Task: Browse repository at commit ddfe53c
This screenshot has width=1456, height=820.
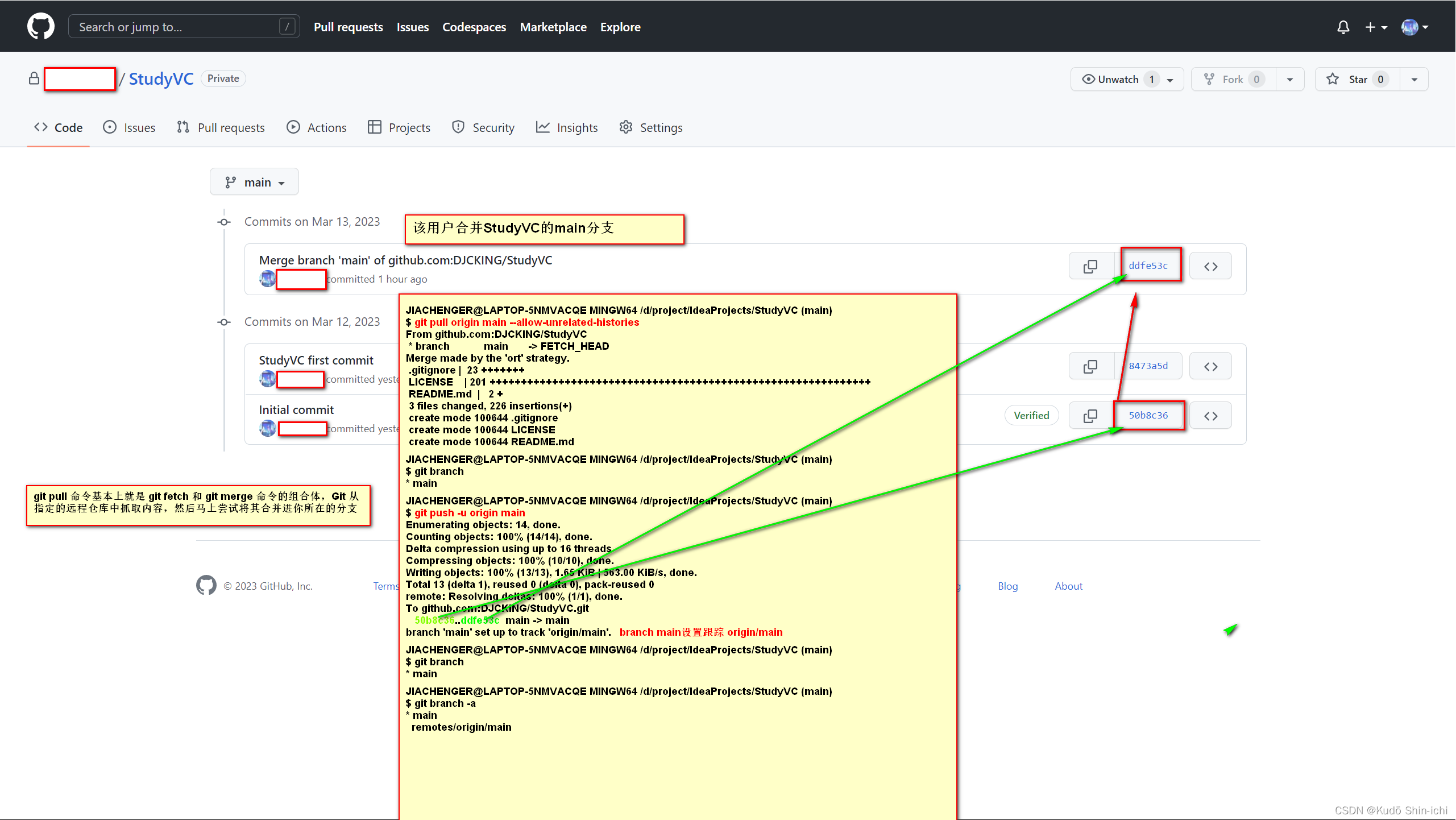Action: 1211,266
